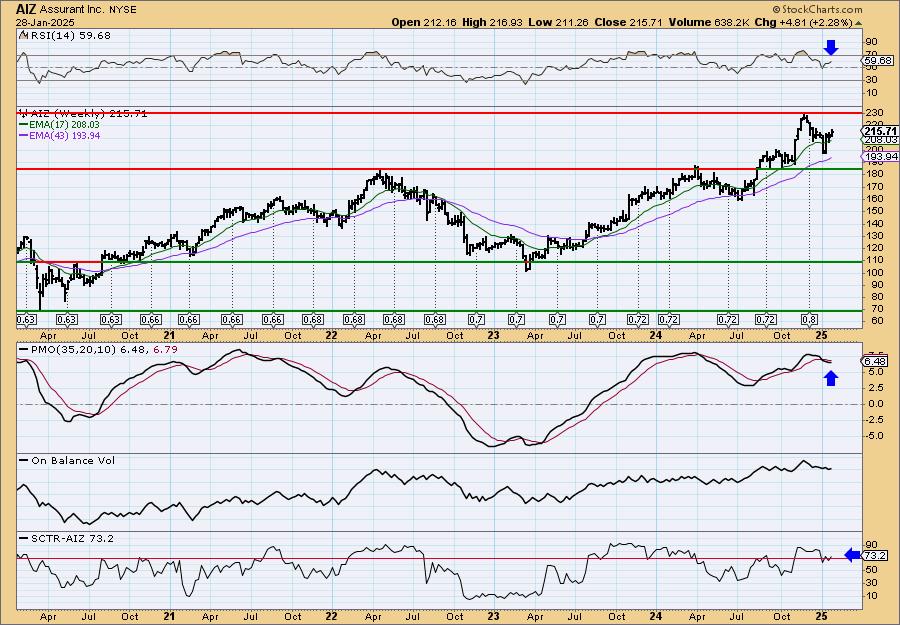Click the 90 label on the RSI panel axis
The width and height of the screenshot is (900, 625).
point(872,42)
